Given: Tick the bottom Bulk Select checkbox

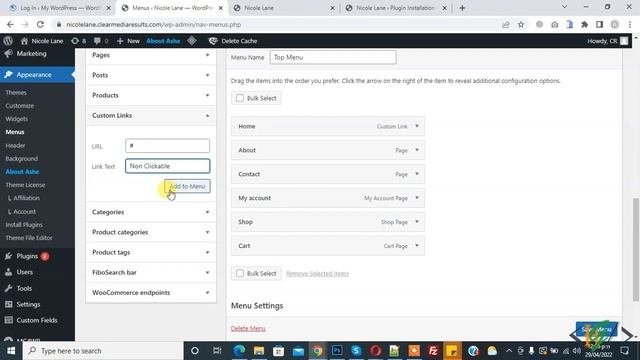Looking at the screenshot, I should tap(240, 273).
